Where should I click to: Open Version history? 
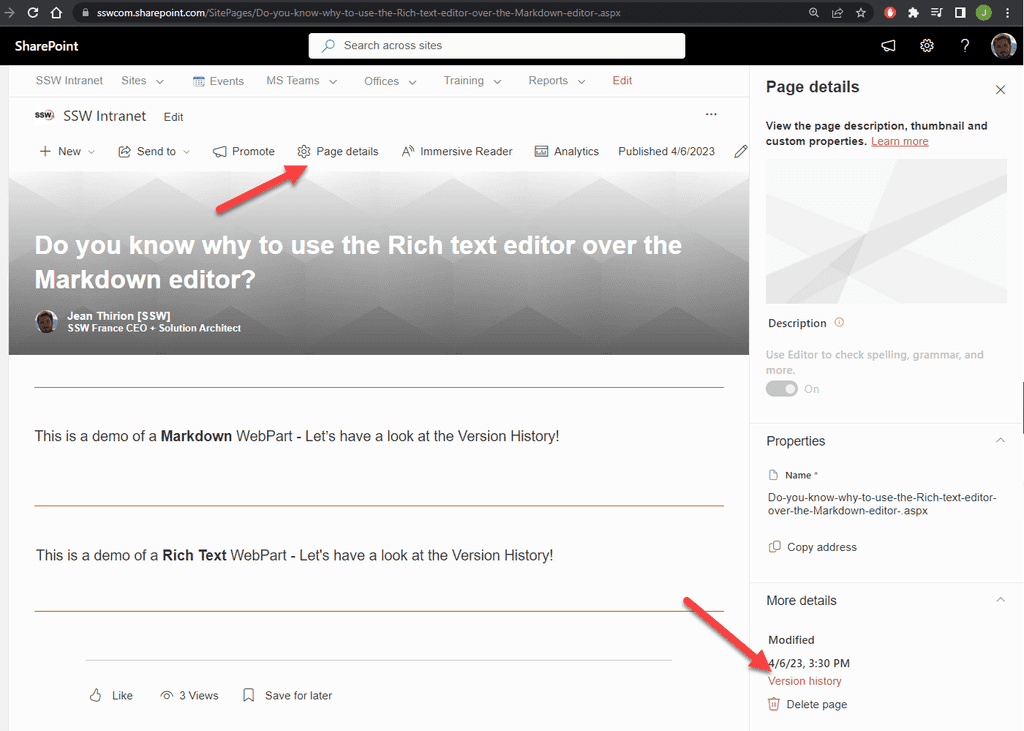pos(804,680)
